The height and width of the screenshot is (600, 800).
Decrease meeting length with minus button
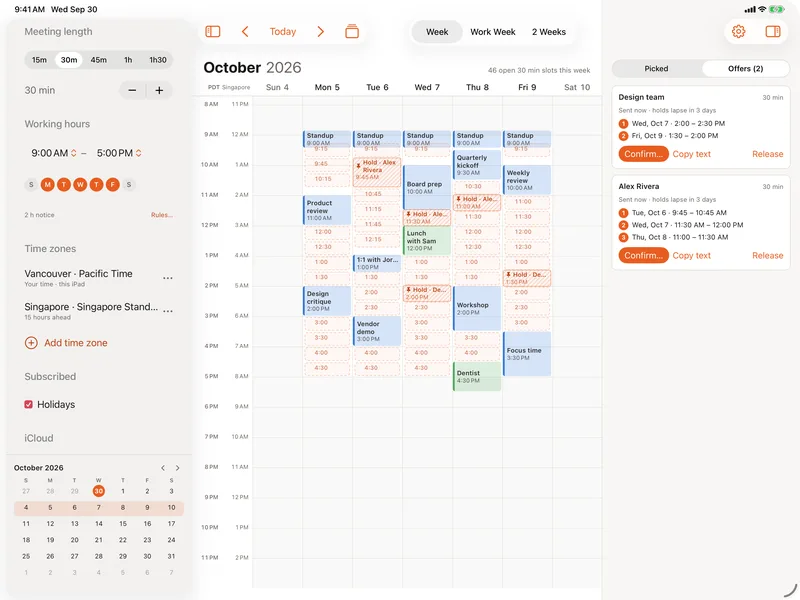coord(132,90)
